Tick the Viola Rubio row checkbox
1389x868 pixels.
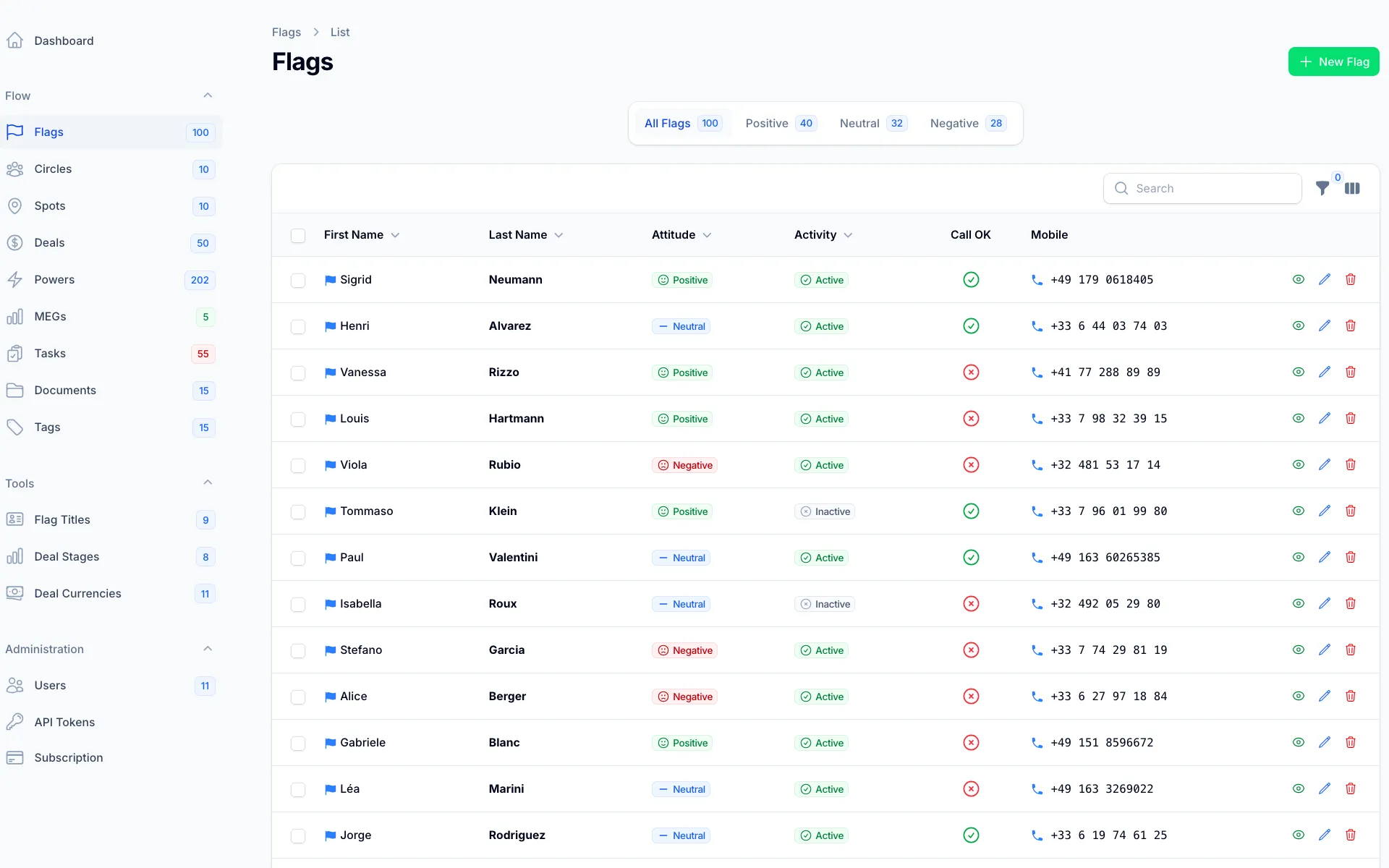coord(298,466)
